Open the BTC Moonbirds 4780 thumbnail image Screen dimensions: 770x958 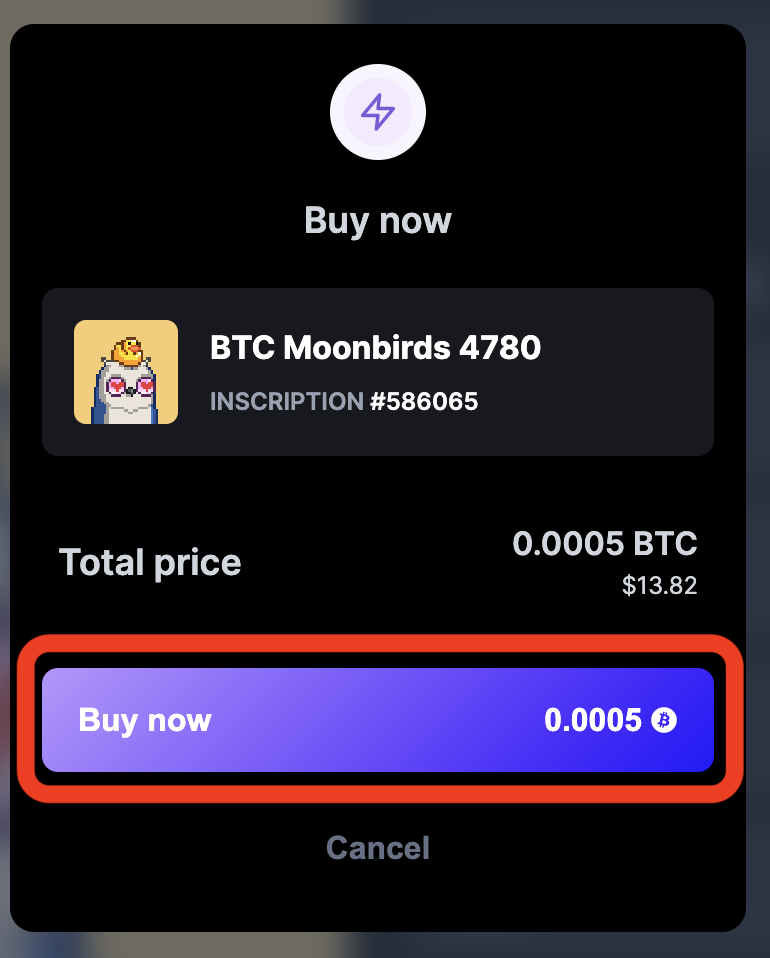[126, 372]
